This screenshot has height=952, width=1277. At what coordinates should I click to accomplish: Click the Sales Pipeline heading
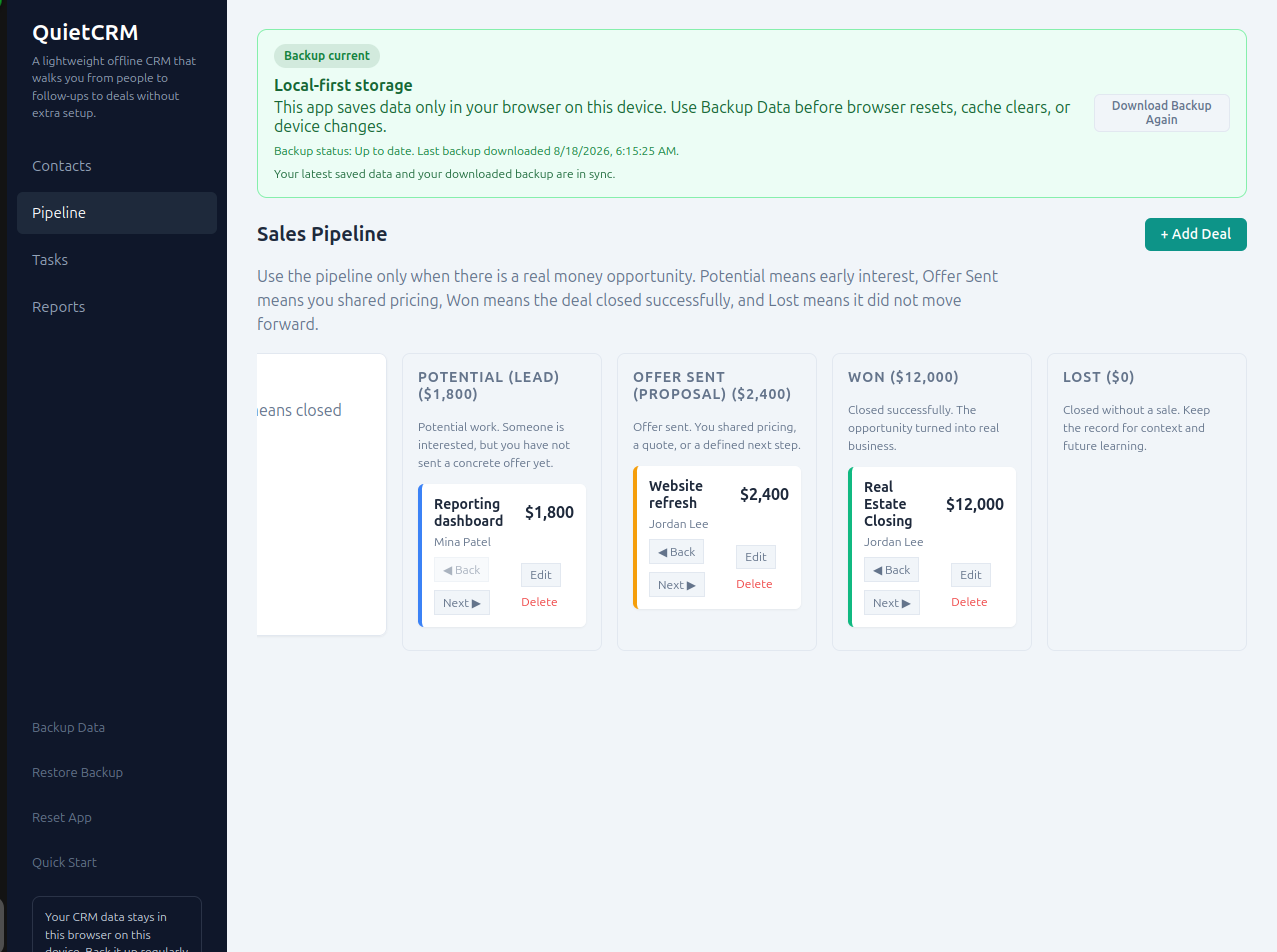click(322, 234)
